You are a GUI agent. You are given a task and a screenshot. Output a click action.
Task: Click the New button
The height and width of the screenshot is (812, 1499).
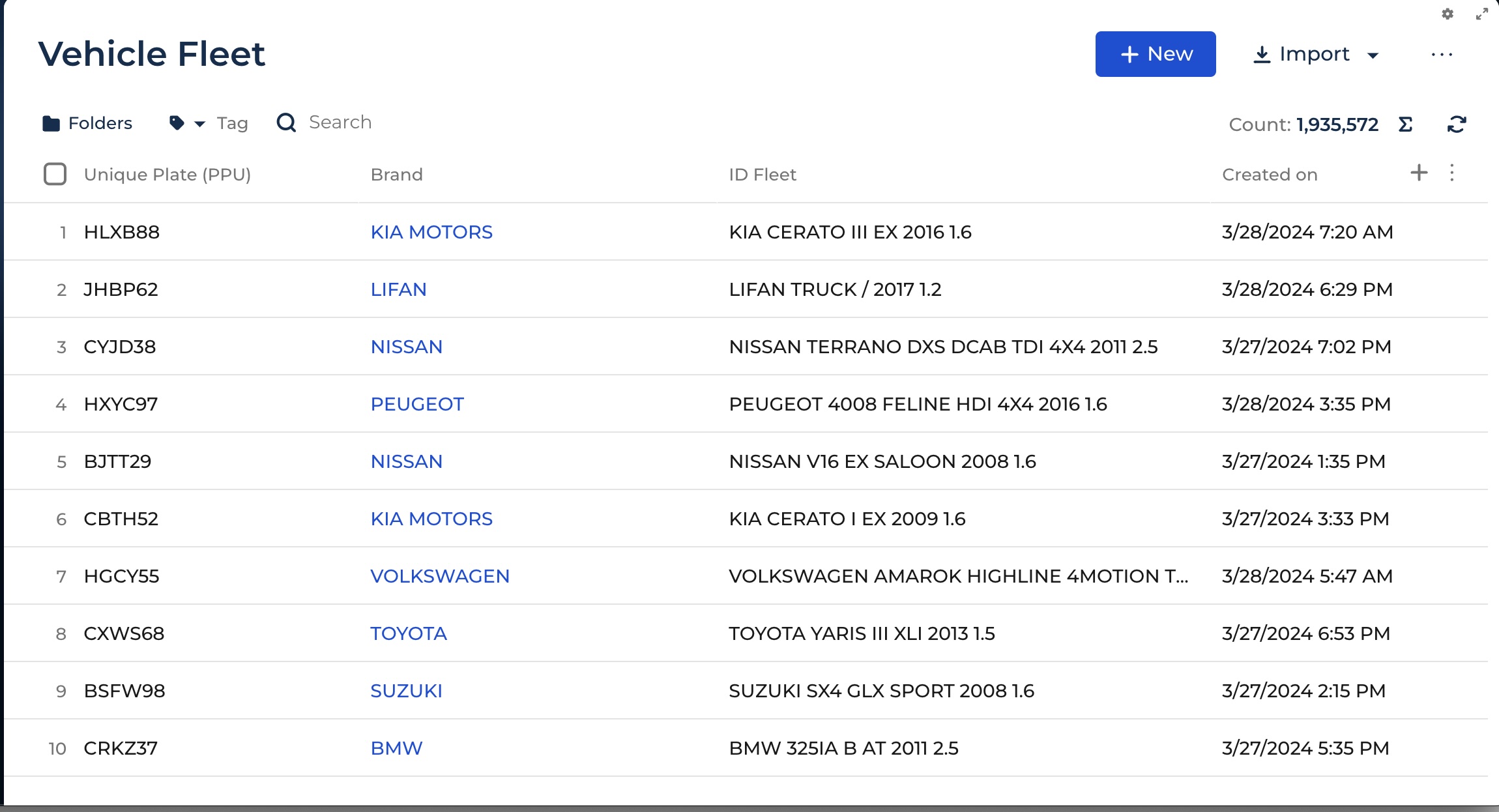click(1156, 54)
